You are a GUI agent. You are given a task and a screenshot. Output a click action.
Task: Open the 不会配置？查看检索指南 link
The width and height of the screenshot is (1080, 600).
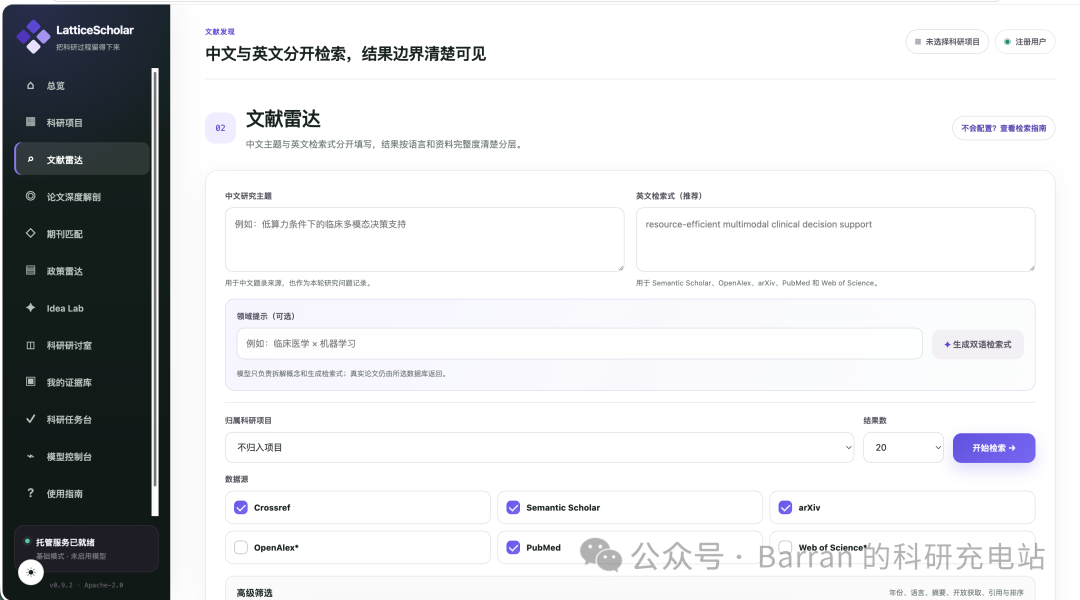pyautogui.click(x=1004, y=128)
